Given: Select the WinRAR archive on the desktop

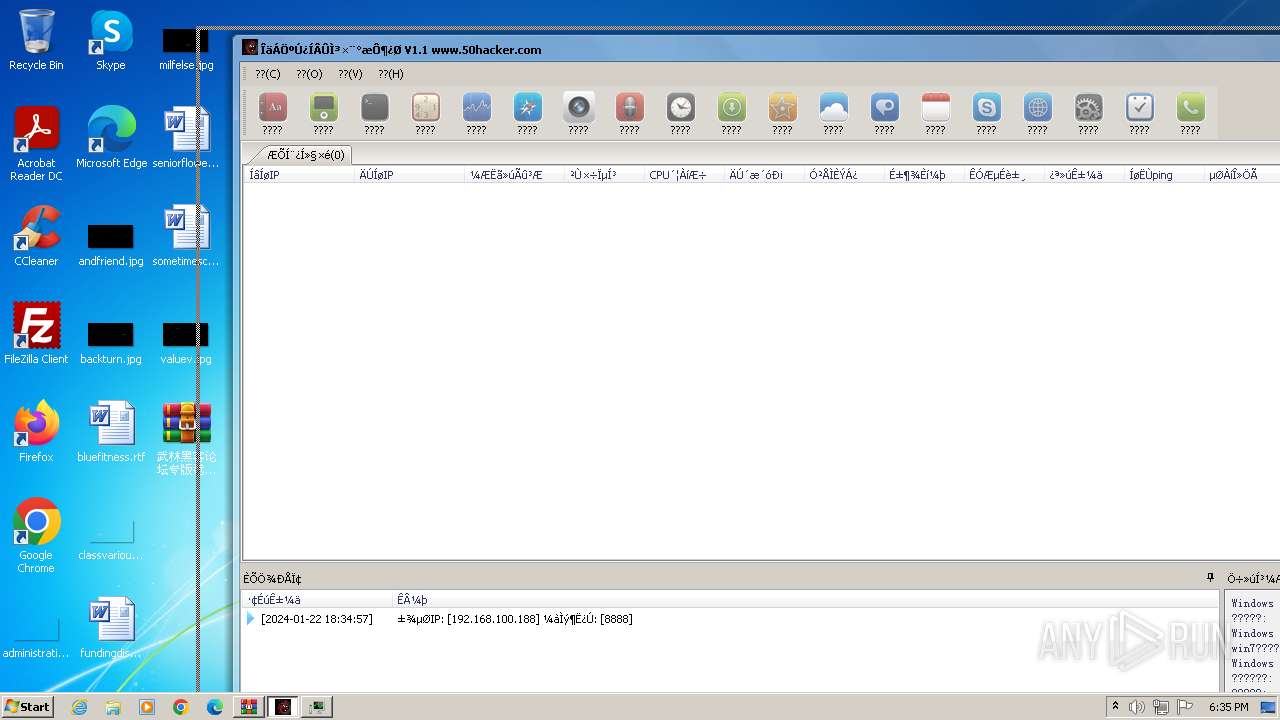Looking at the screenshot, I should coord(186,438).
